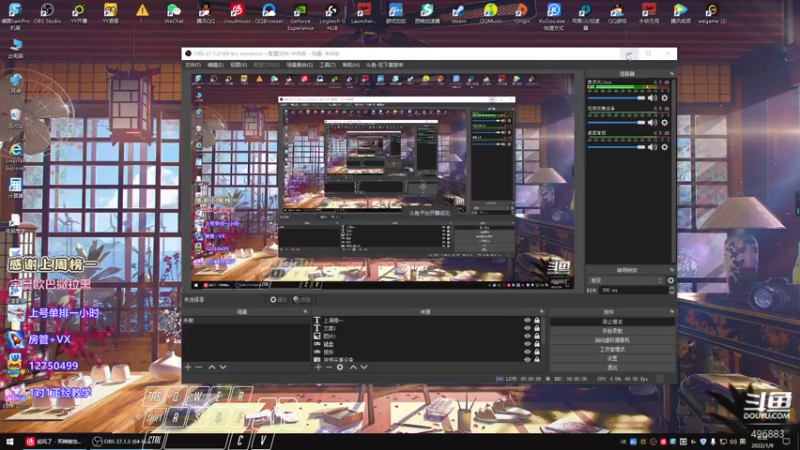Hide the 上周榜一 text source

tap(527, 320)
